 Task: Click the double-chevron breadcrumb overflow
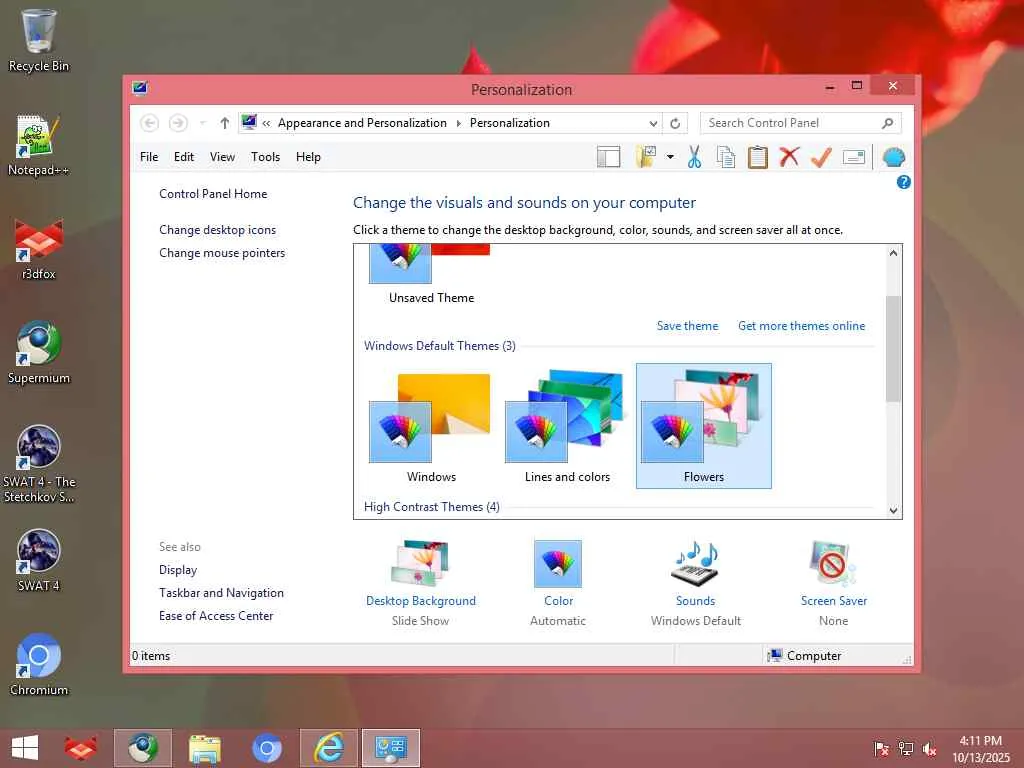point(266,123)
